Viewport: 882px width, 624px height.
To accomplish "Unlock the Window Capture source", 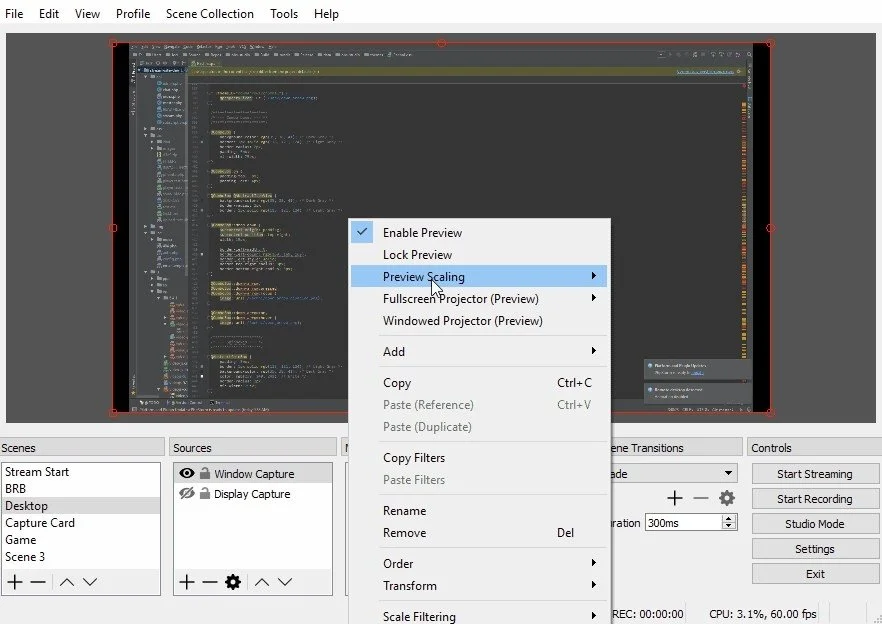I will 204,474.
